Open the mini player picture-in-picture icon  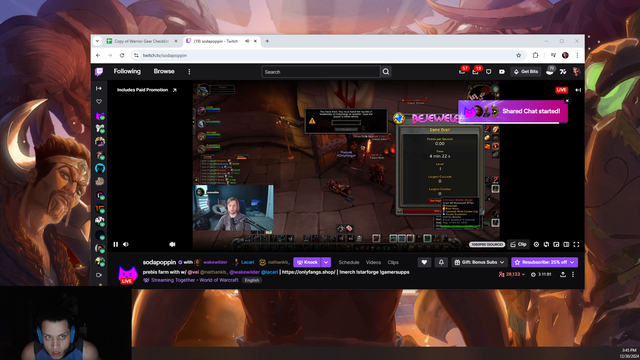click(x=556, y=244)
